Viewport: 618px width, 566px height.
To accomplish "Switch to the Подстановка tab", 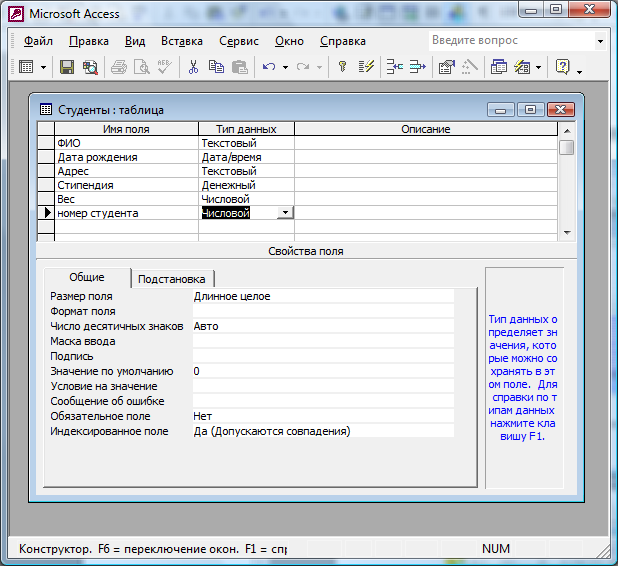I will coord(172,279).
